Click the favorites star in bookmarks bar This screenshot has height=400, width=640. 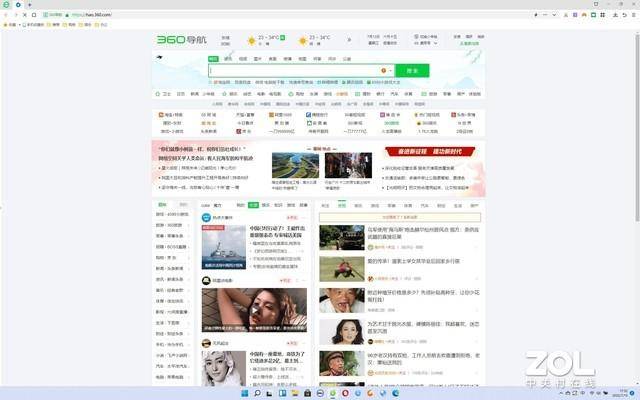click(6, 24)
